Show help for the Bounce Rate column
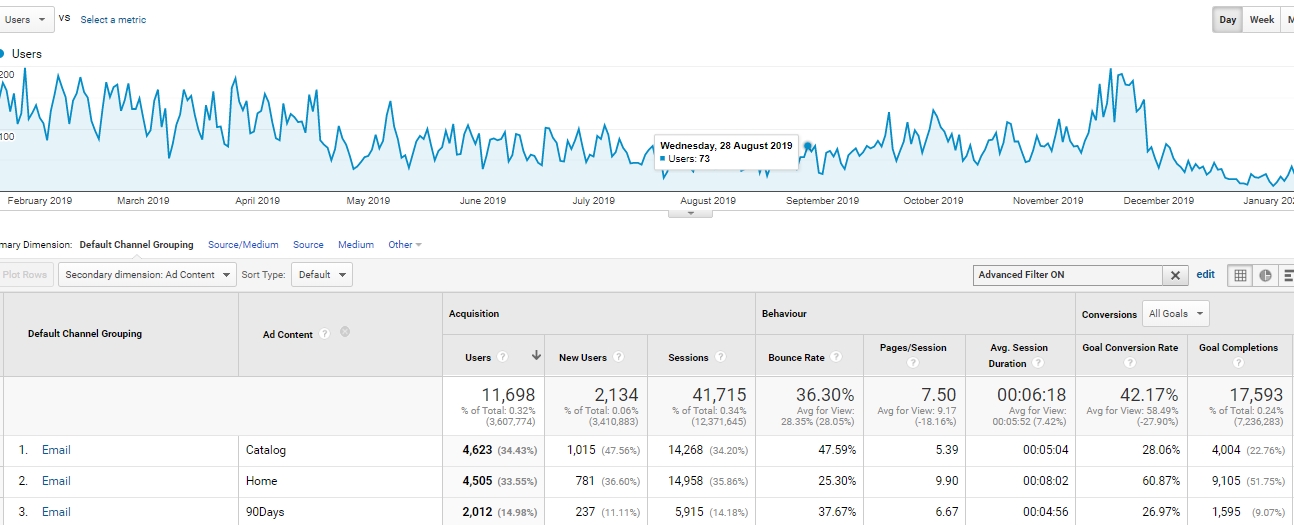 tap(836, 357)
